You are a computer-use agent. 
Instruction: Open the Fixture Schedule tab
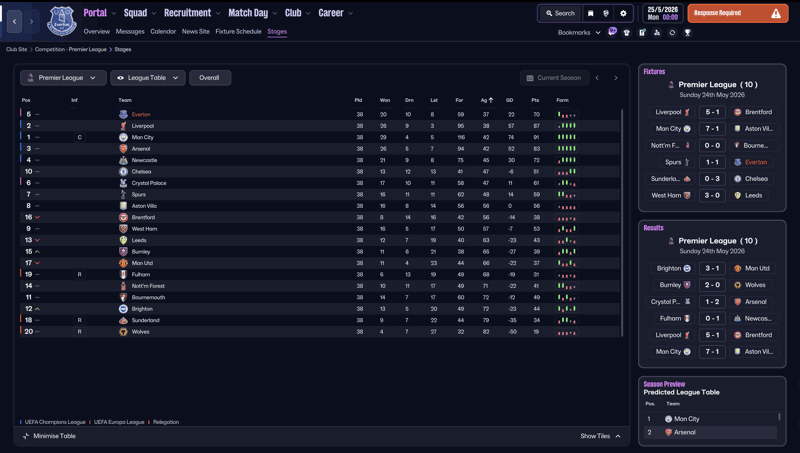(238, 32)
